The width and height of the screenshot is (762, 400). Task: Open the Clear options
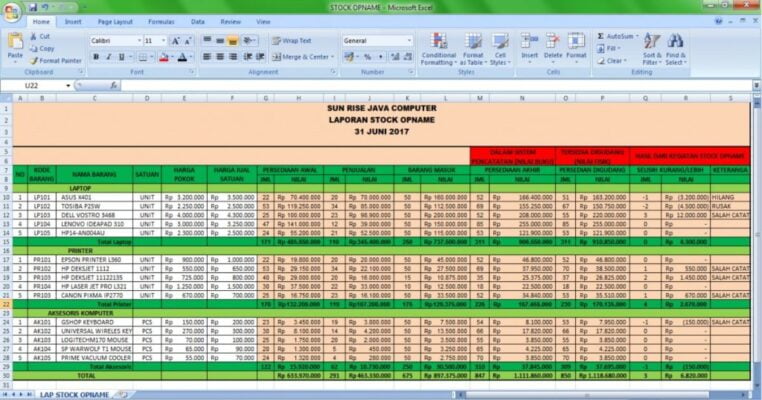click(x=611, y=61)
